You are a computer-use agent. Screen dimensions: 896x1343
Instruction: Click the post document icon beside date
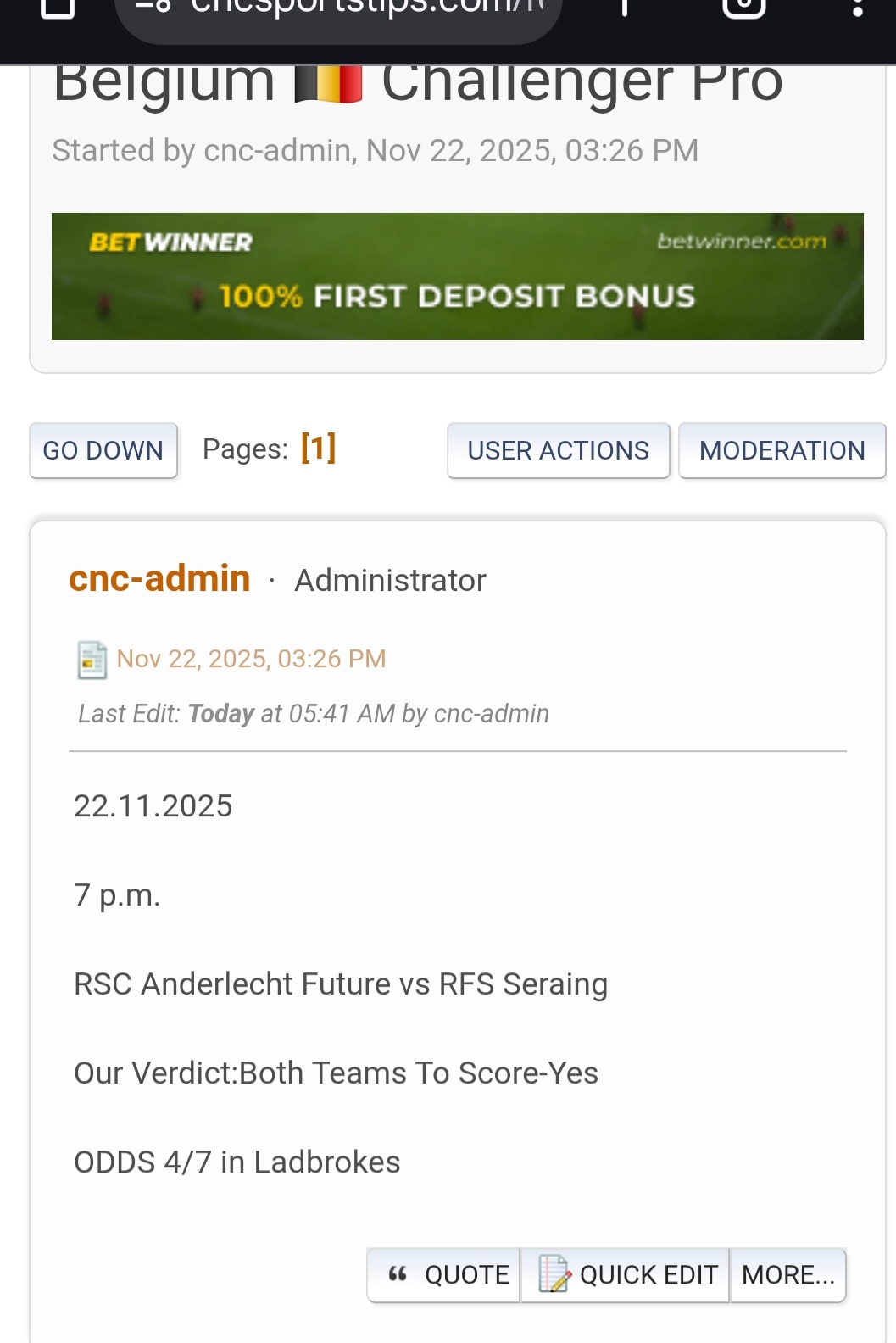[x=92, y=660]
